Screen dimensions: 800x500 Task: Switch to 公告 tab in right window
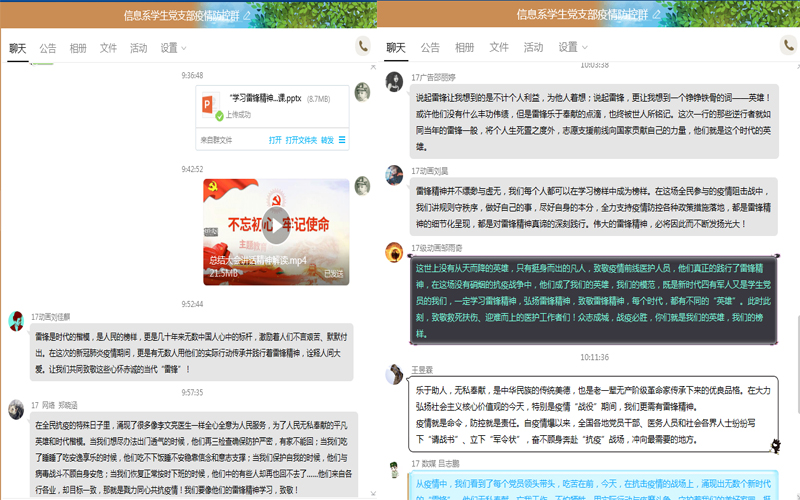tap(430, 47)
